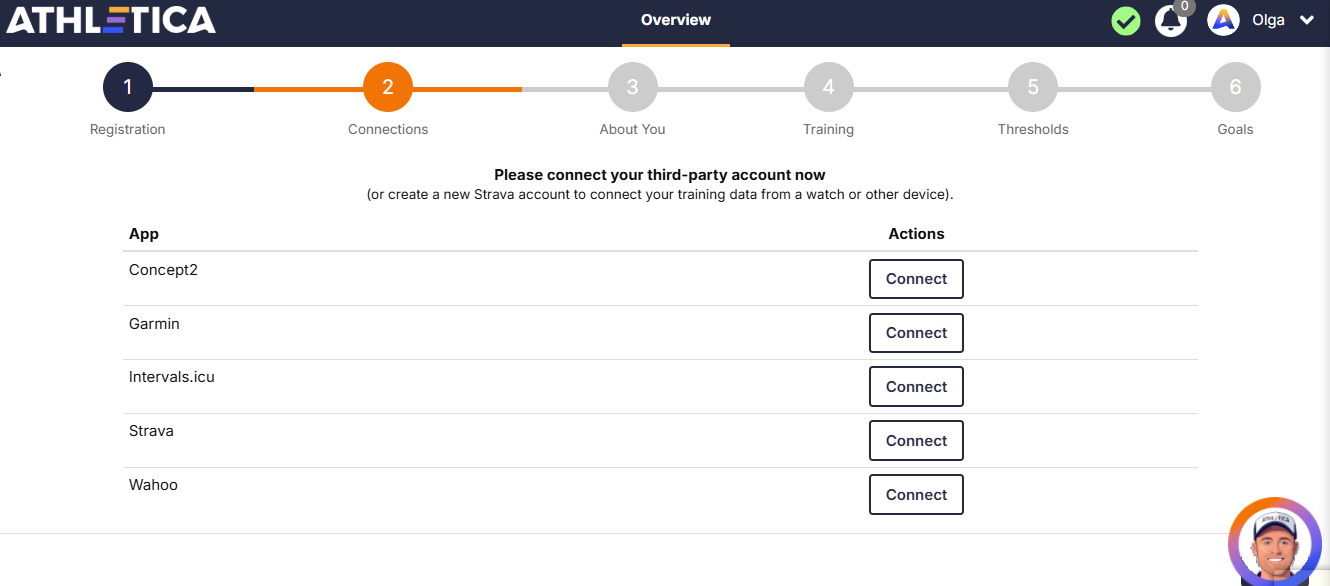The width and height of the screenshot is (1330, 586).
Task: Connect the Intervals.icu account
Action: click(x=916, y=387)
